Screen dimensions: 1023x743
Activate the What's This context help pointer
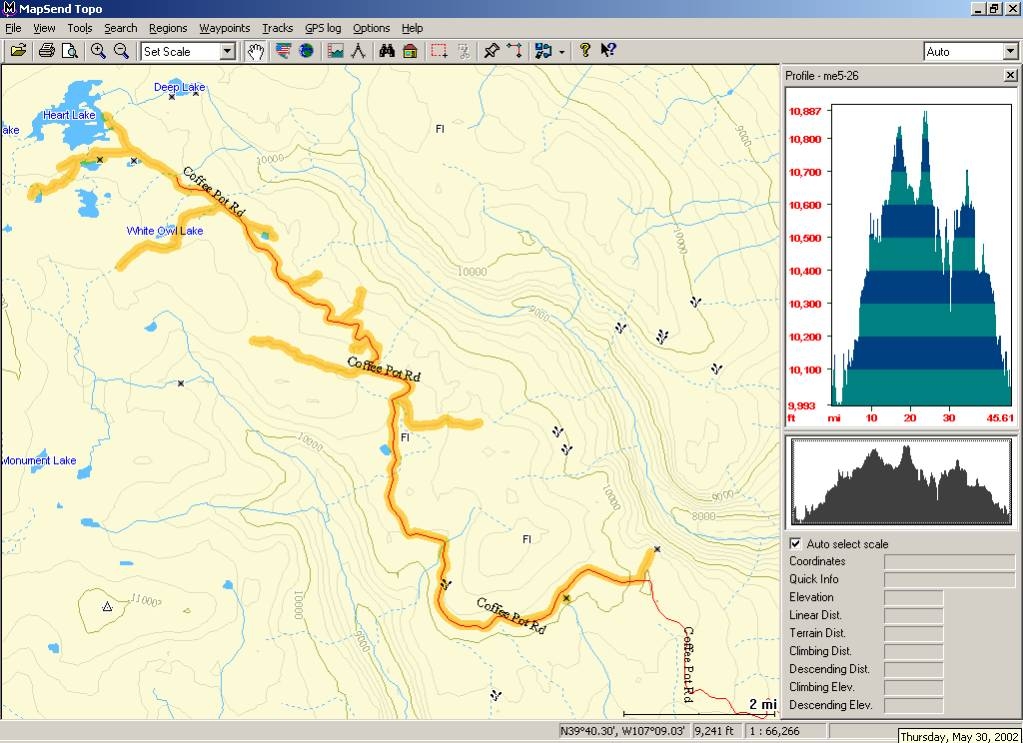click(x=607, y=51)
